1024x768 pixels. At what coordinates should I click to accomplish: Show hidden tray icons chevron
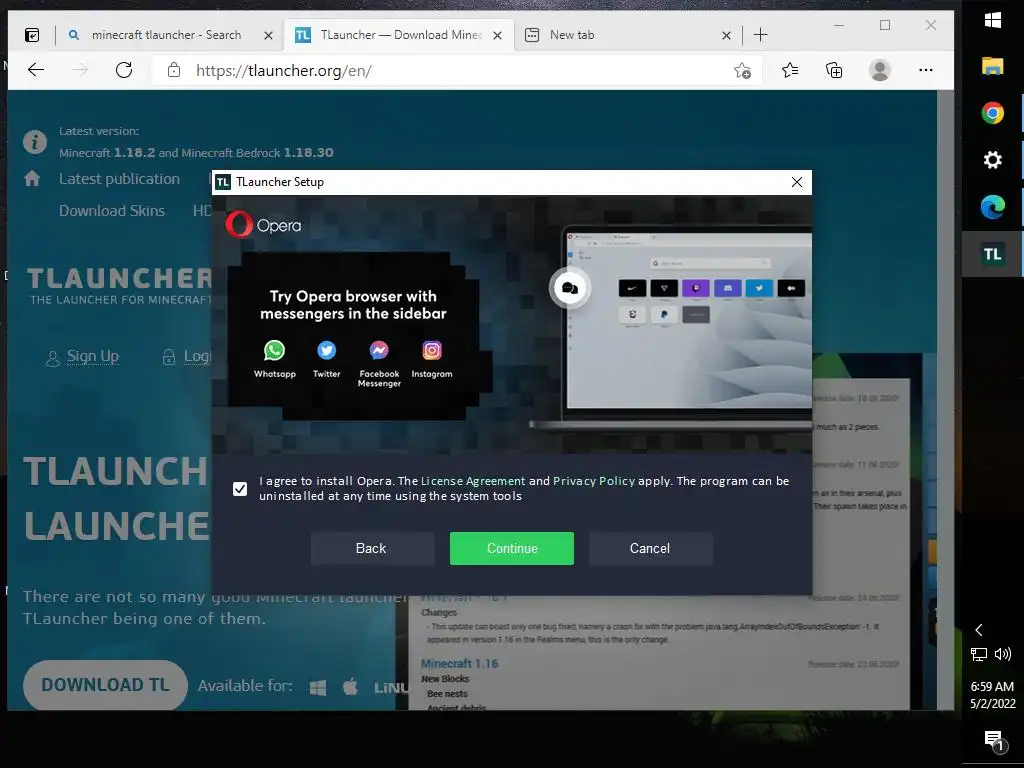pos(978,630)
